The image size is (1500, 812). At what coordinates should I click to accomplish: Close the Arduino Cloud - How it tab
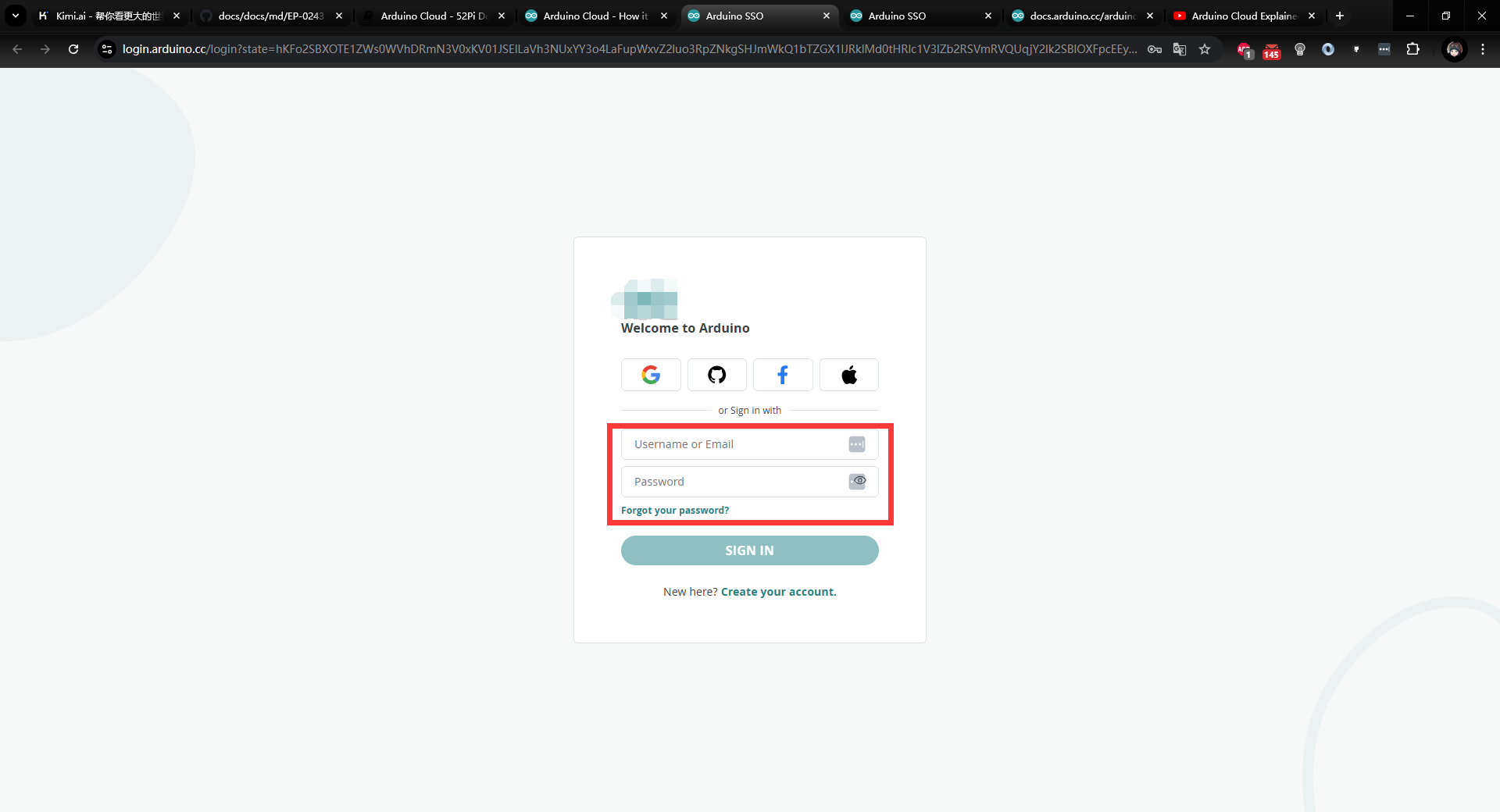[664, 16]
